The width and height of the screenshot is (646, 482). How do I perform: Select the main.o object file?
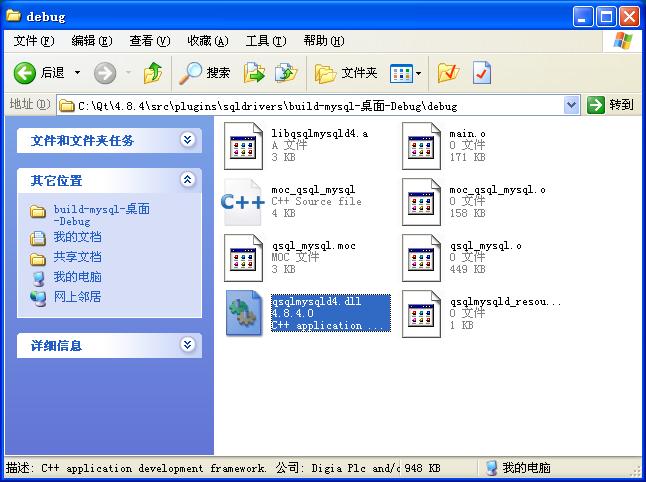(x=421, y=146)
